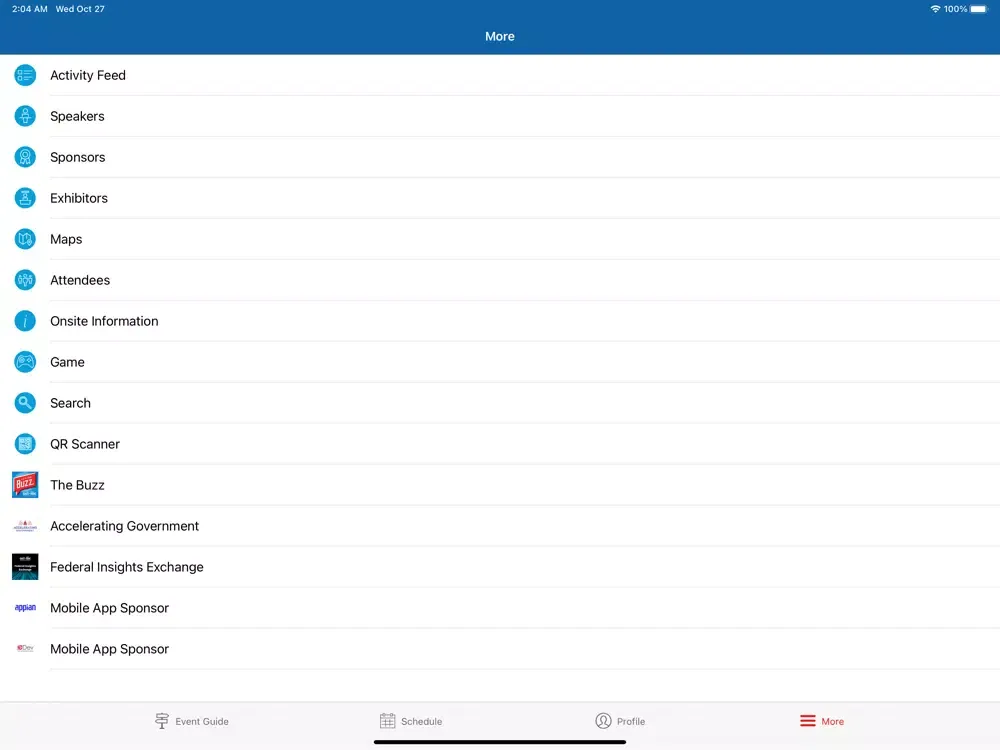The image size is (1000, 750).
Task: Tap the Wed Oct 27 date
Action: point(80,9)
